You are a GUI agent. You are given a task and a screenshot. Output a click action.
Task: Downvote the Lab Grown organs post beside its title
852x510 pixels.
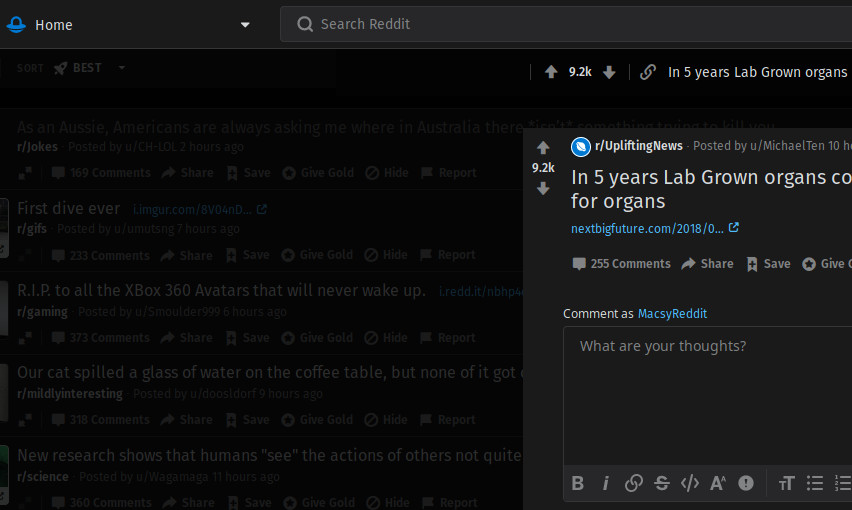click(x=543, y=188)
